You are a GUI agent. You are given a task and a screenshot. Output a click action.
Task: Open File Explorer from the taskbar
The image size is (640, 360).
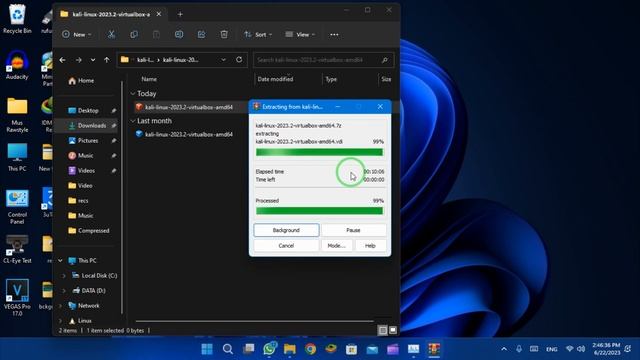pos(290,349)
